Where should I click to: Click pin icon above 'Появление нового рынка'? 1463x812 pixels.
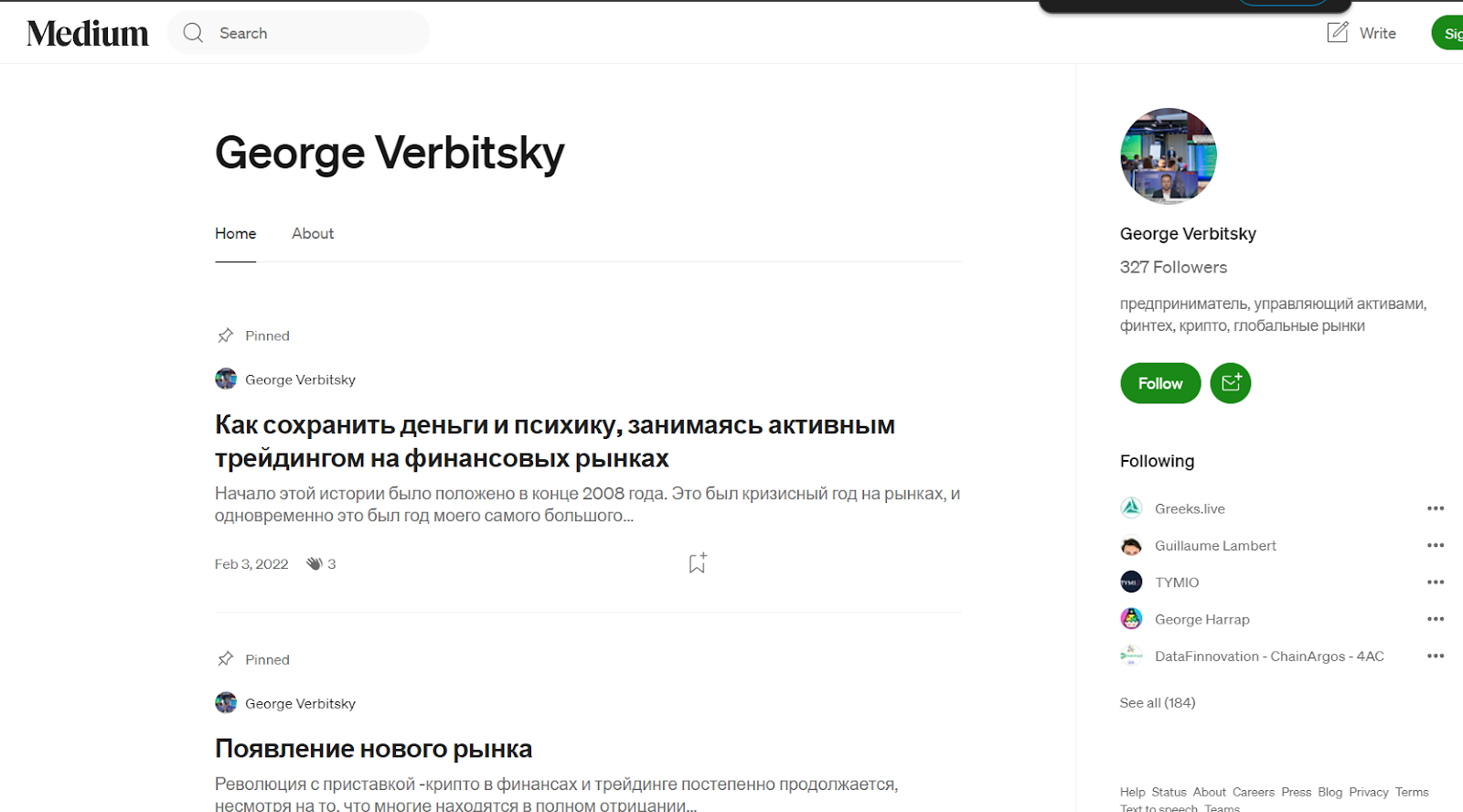tap(225, 659)
